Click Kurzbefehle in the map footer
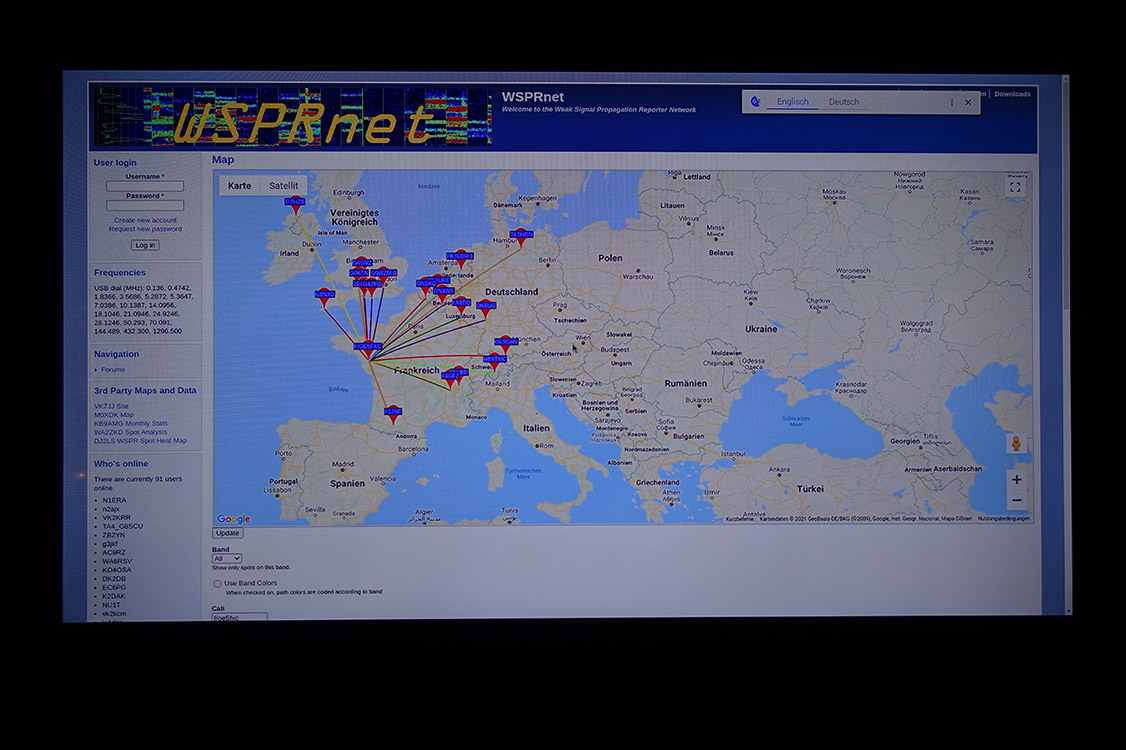The width and height of the screenshot is (1126, 750). pos(740,519)
